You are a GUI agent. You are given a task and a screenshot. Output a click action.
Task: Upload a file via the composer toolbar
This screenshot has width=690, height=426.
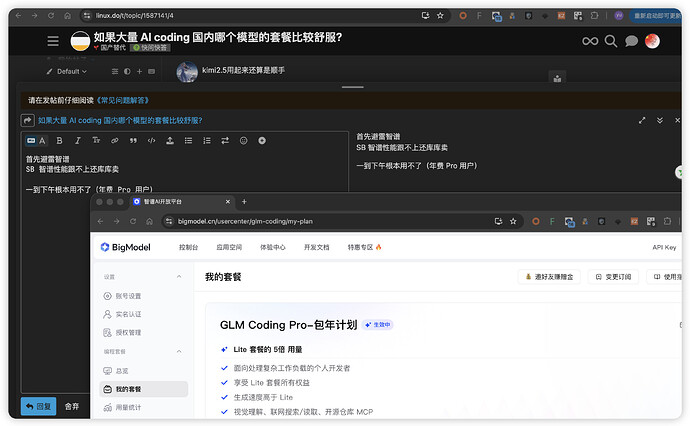[x=170, y=141]
